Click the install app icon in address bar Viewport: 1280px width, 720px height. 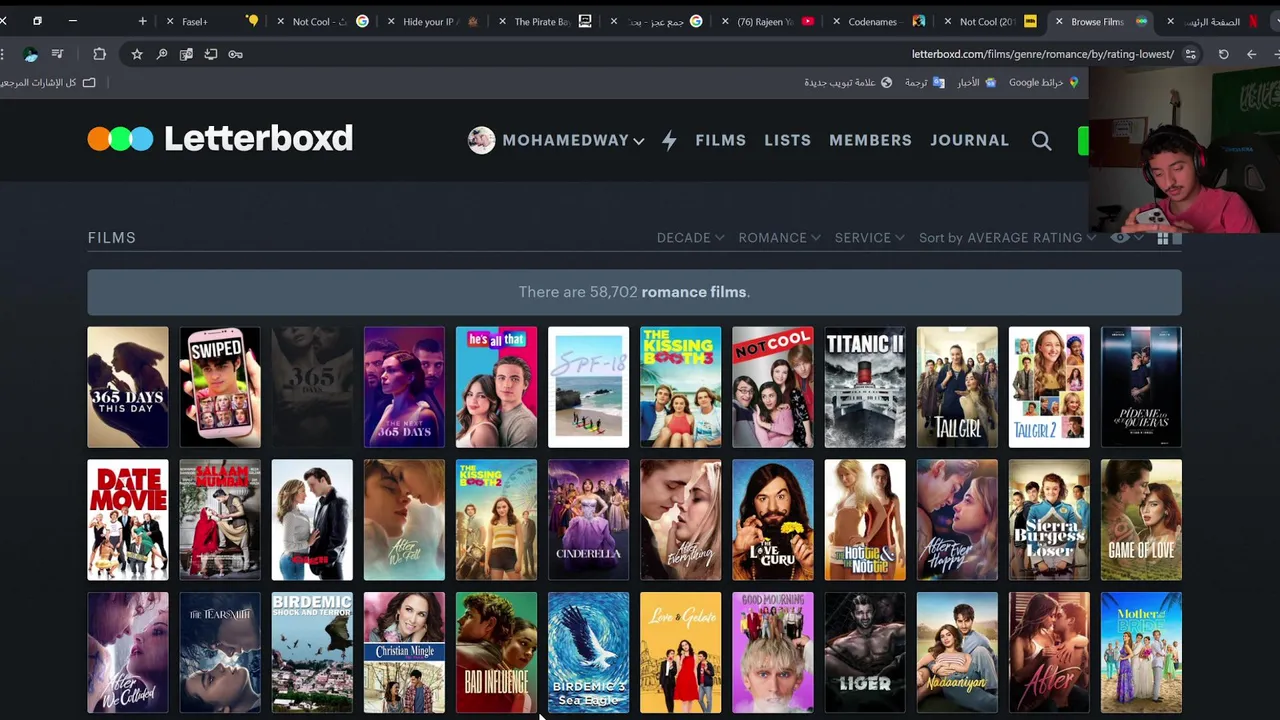(x=210, y=54)
